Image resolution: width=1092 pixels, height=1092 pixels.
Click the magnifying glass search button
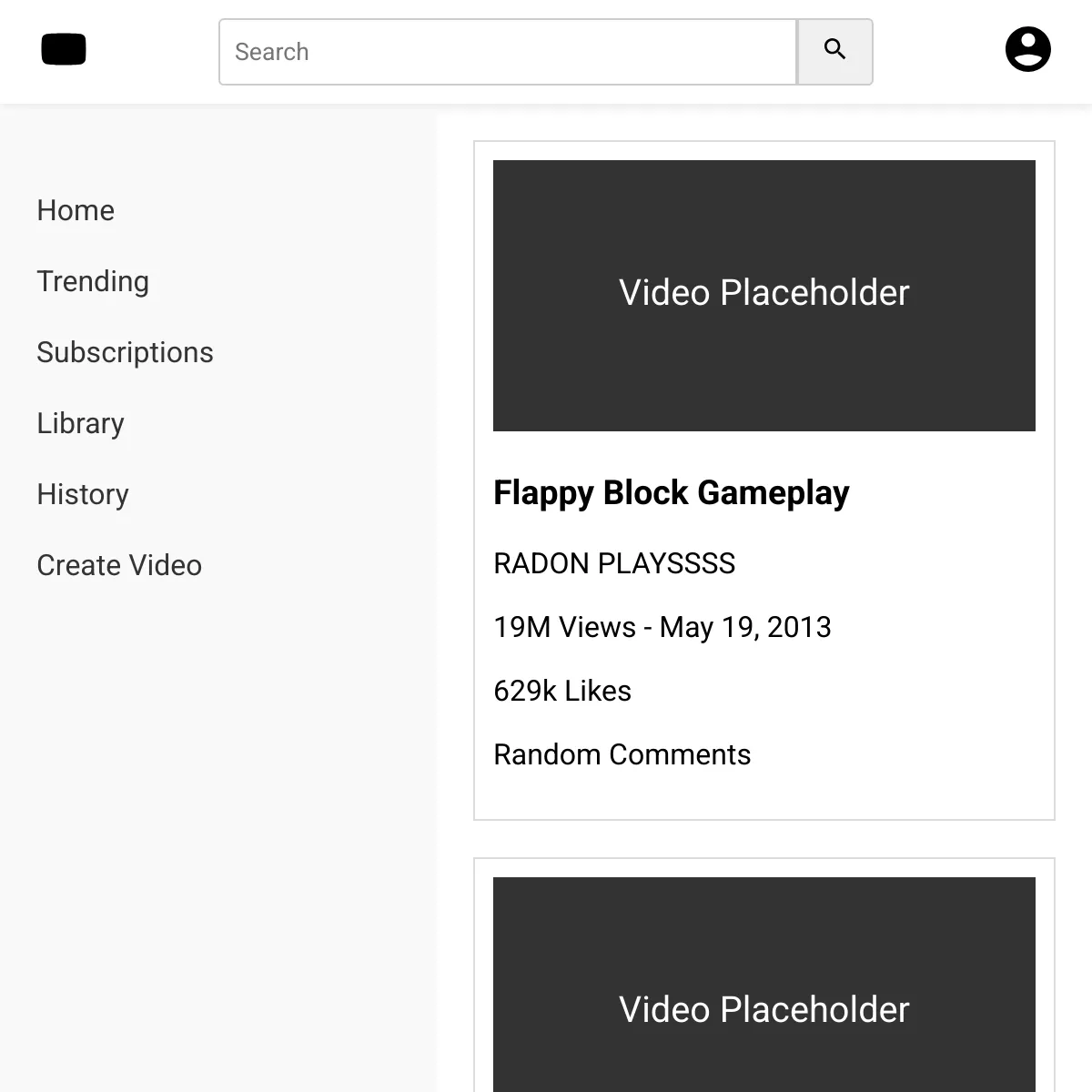pos(835,52)
